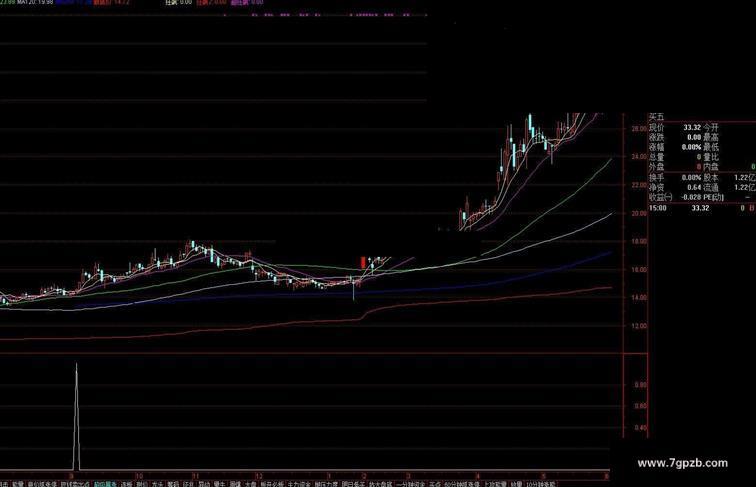
Task: Click the 18.00 price axis label
Action: [639, 241]
